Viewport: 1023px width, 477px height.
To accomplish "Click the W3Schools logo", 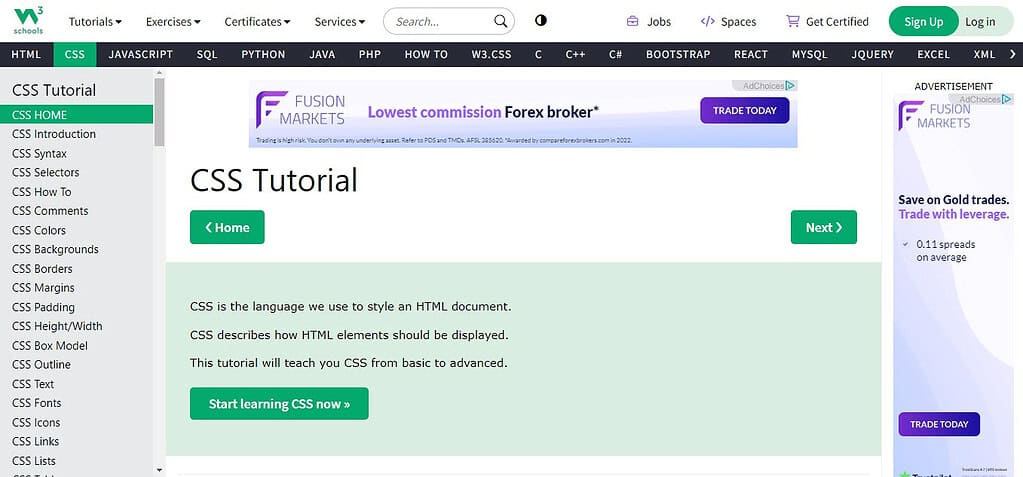I will pos(28,21).
